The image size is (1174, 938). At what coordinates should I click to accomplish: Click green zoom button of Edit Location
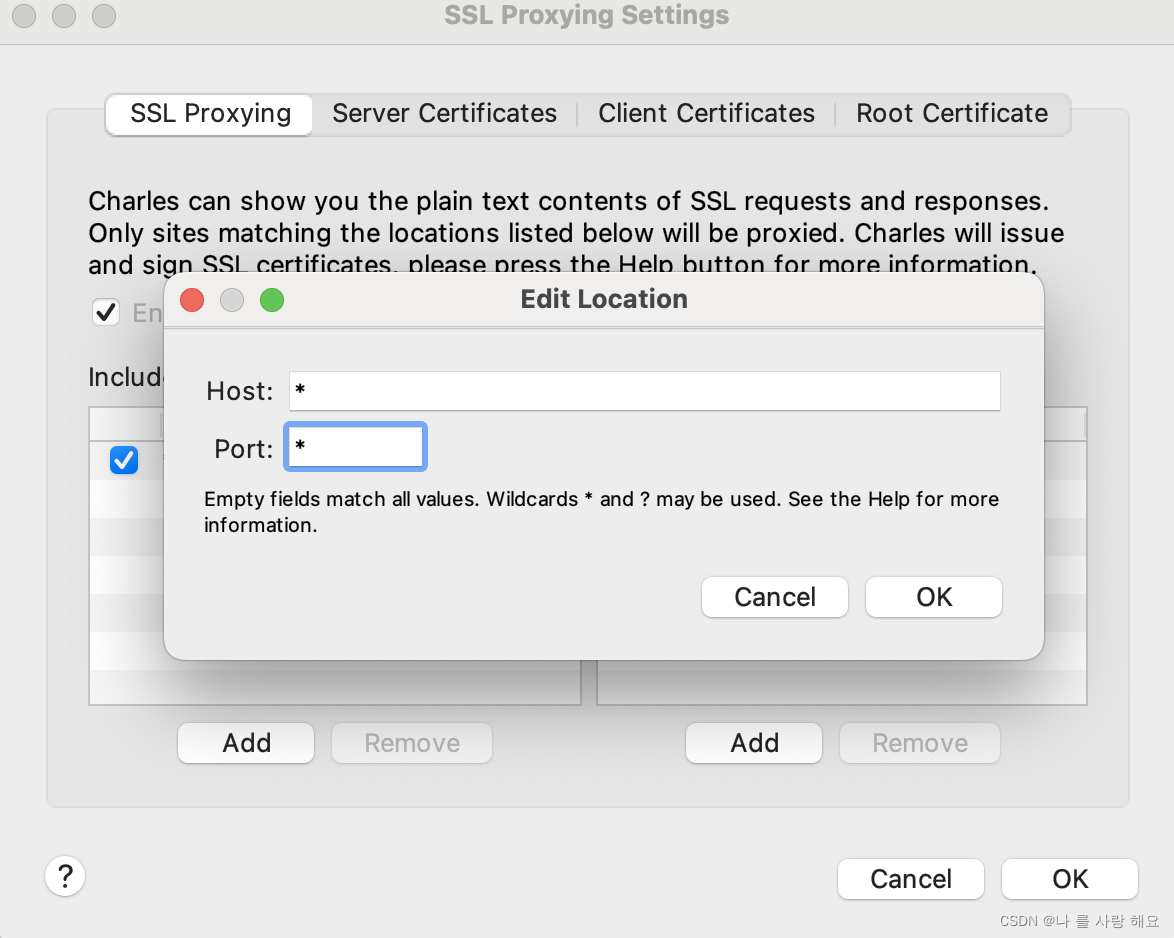click(x=272, y=300)
